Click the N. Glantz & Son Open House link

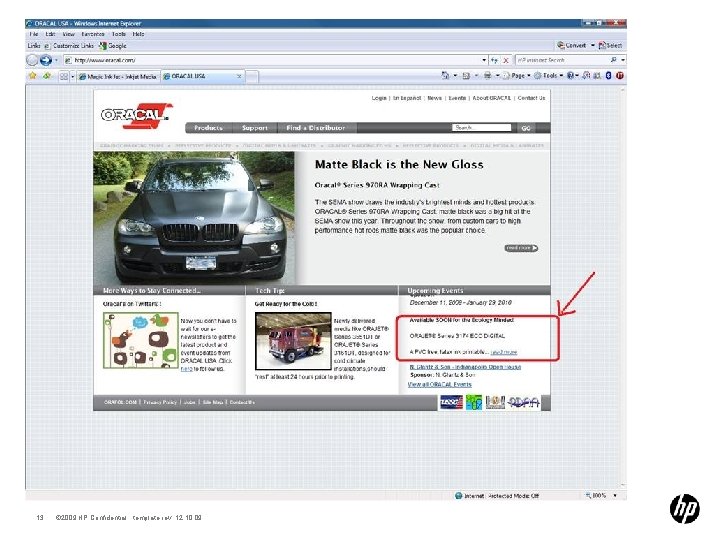[x=465, y=367]
